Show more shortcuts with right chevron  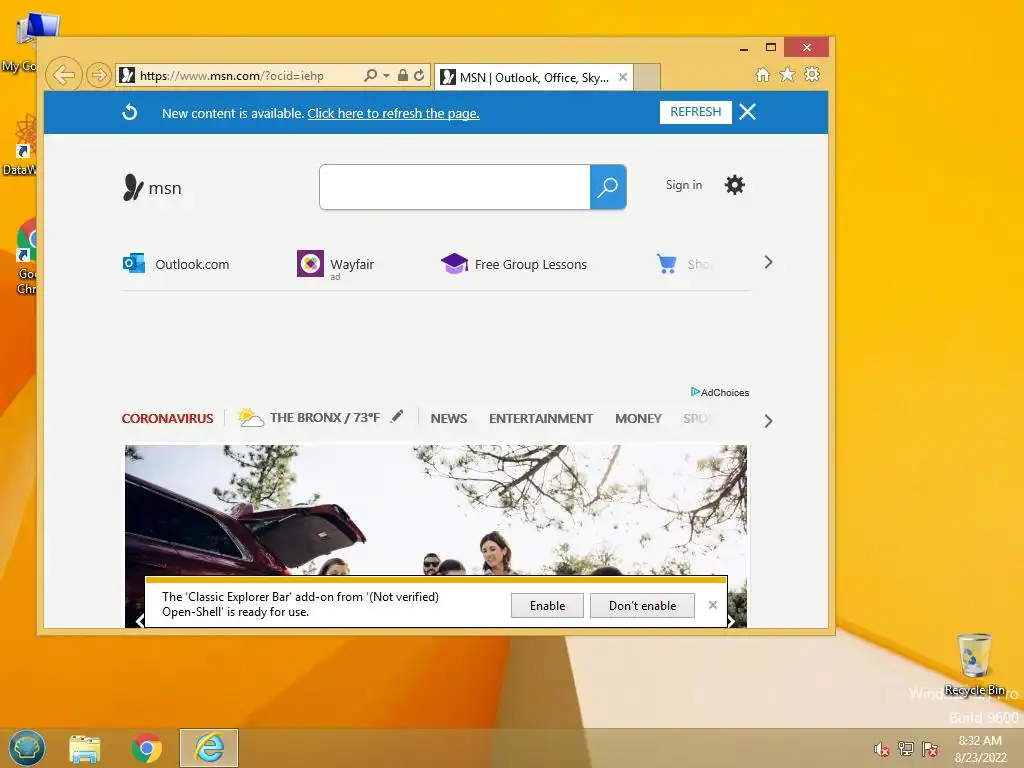(768, 263)
